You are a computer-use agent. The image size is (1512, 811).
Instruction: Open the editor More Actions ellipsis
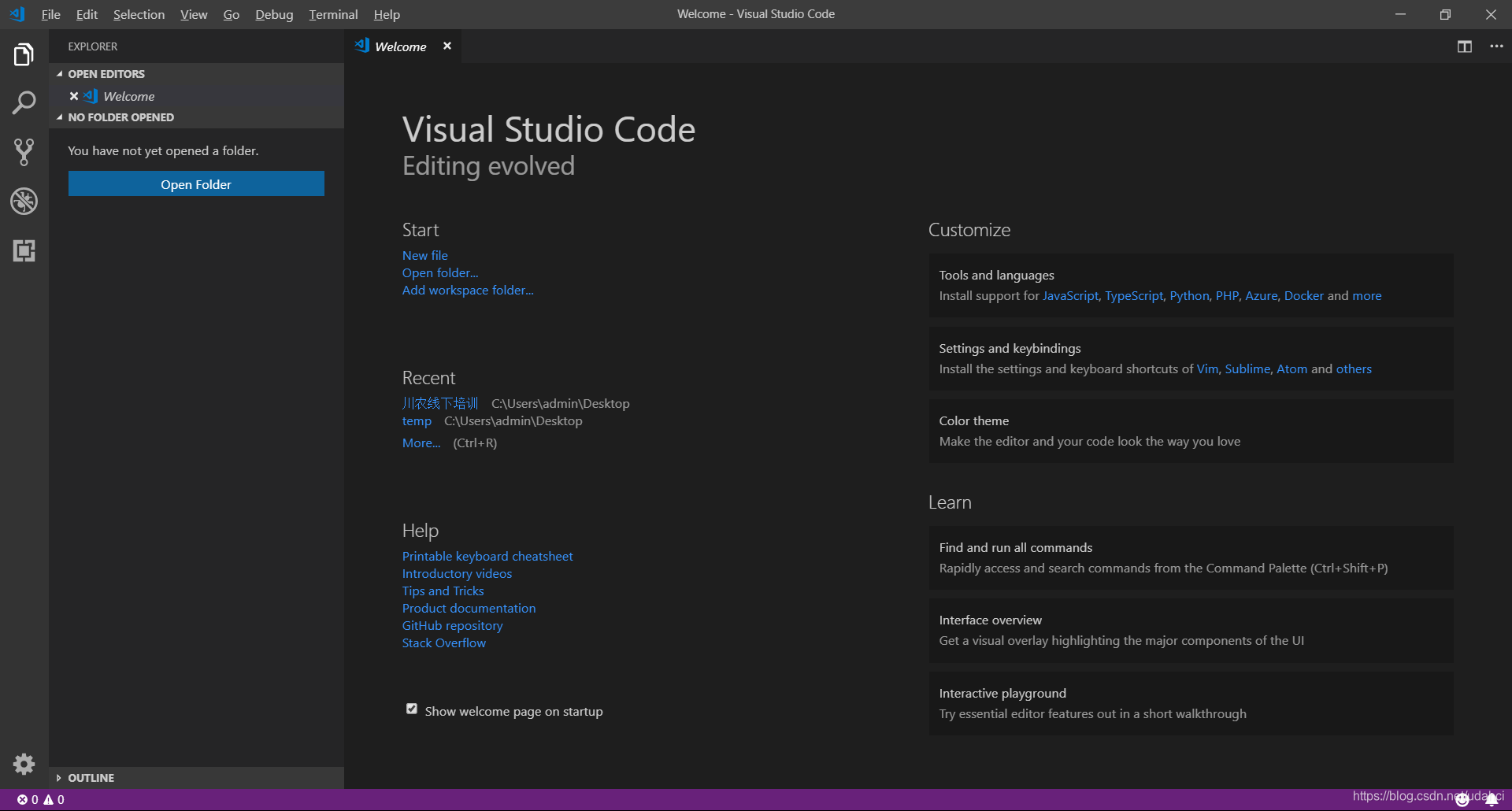[x=1496, y=46]
